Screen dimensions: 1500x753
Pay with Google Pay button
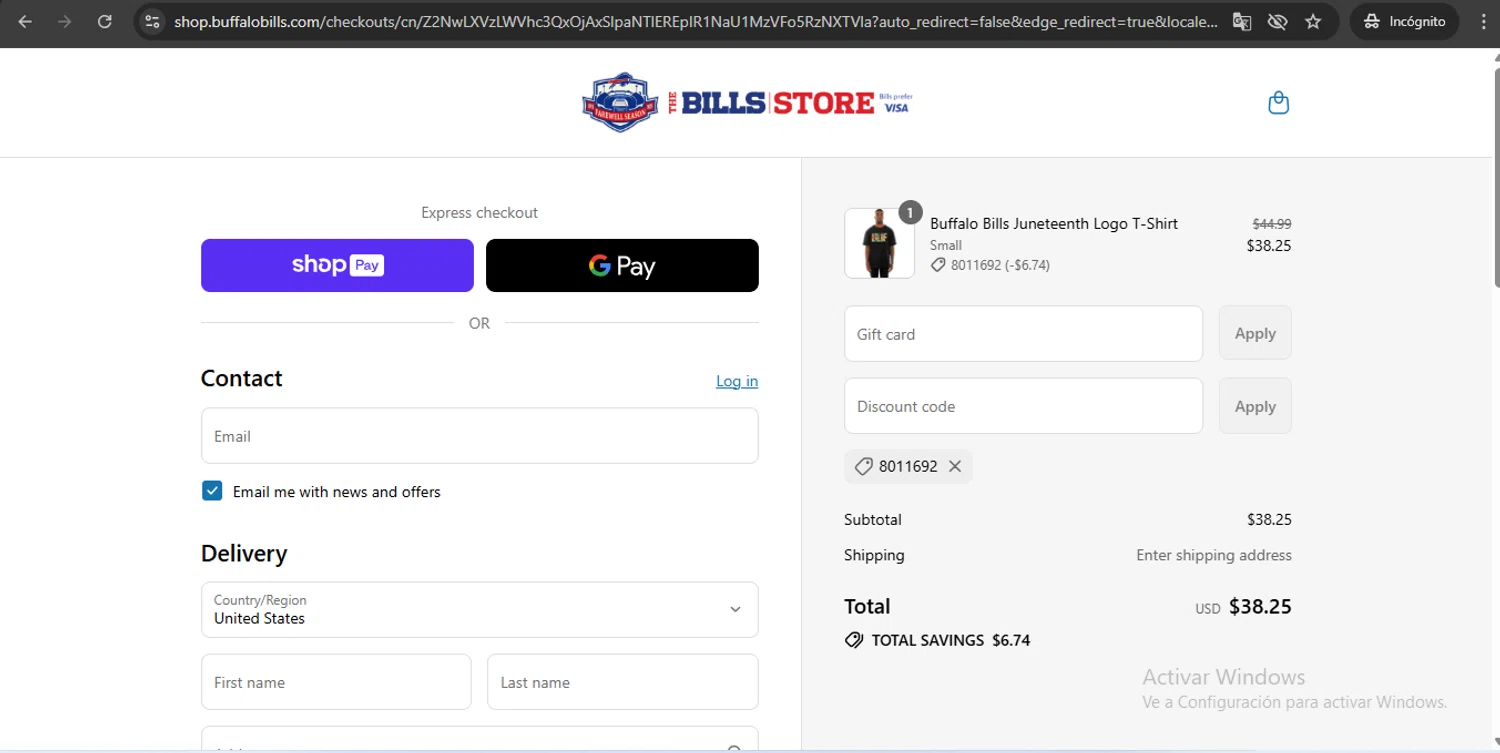[622, 265]
